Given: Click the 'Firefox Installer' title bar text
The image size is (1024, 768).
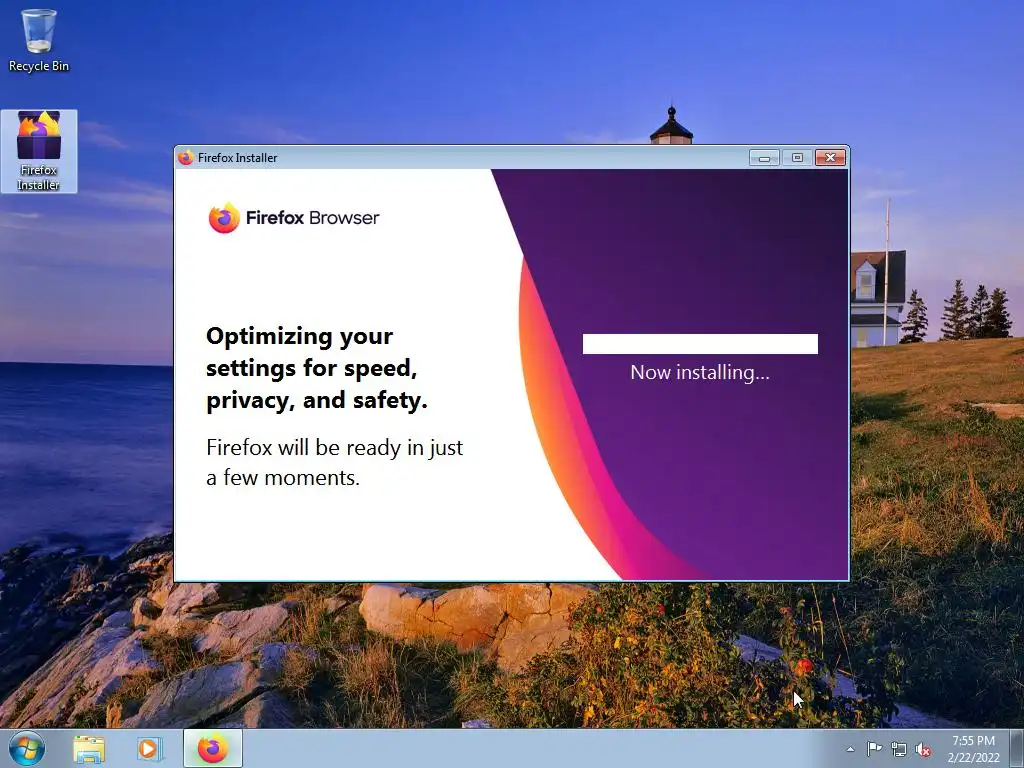Looking at the screenshot, I should pos(238,157).
